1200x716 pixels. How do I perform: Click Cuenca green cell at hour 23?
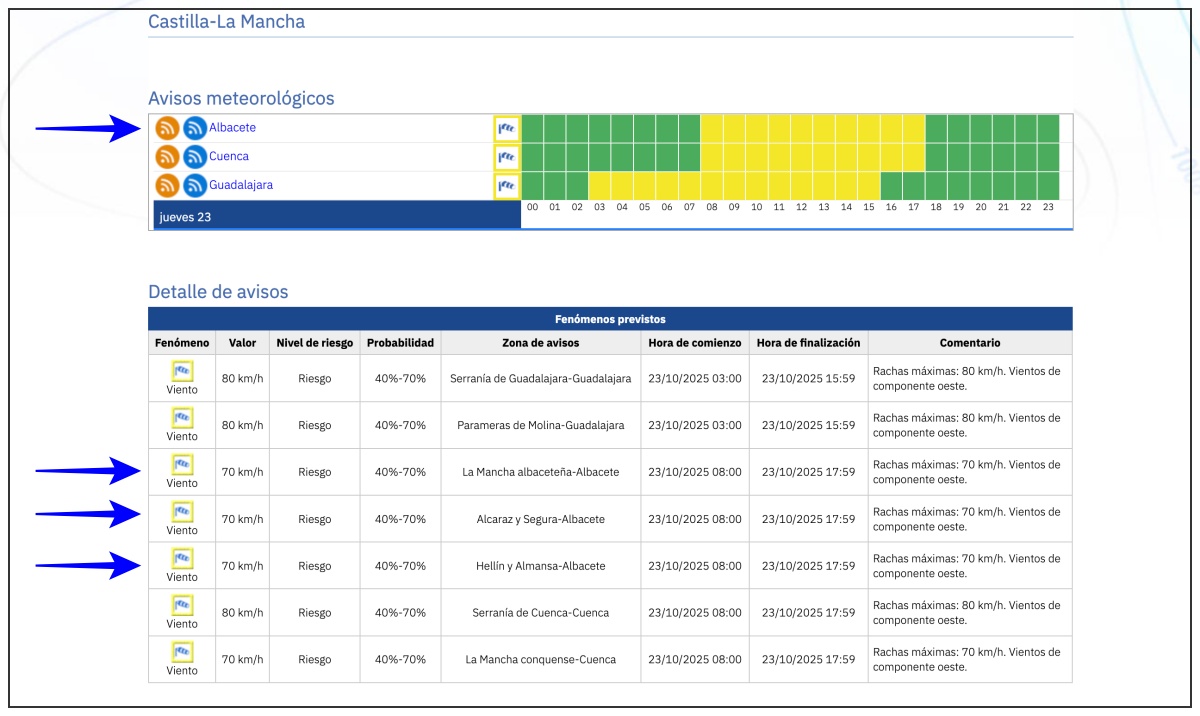click(1048, 157)
